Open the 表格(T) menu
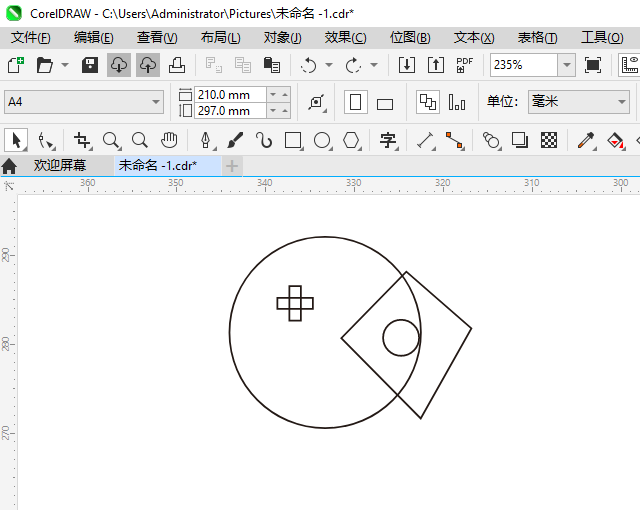640x510 pixels. click(537, 38)
